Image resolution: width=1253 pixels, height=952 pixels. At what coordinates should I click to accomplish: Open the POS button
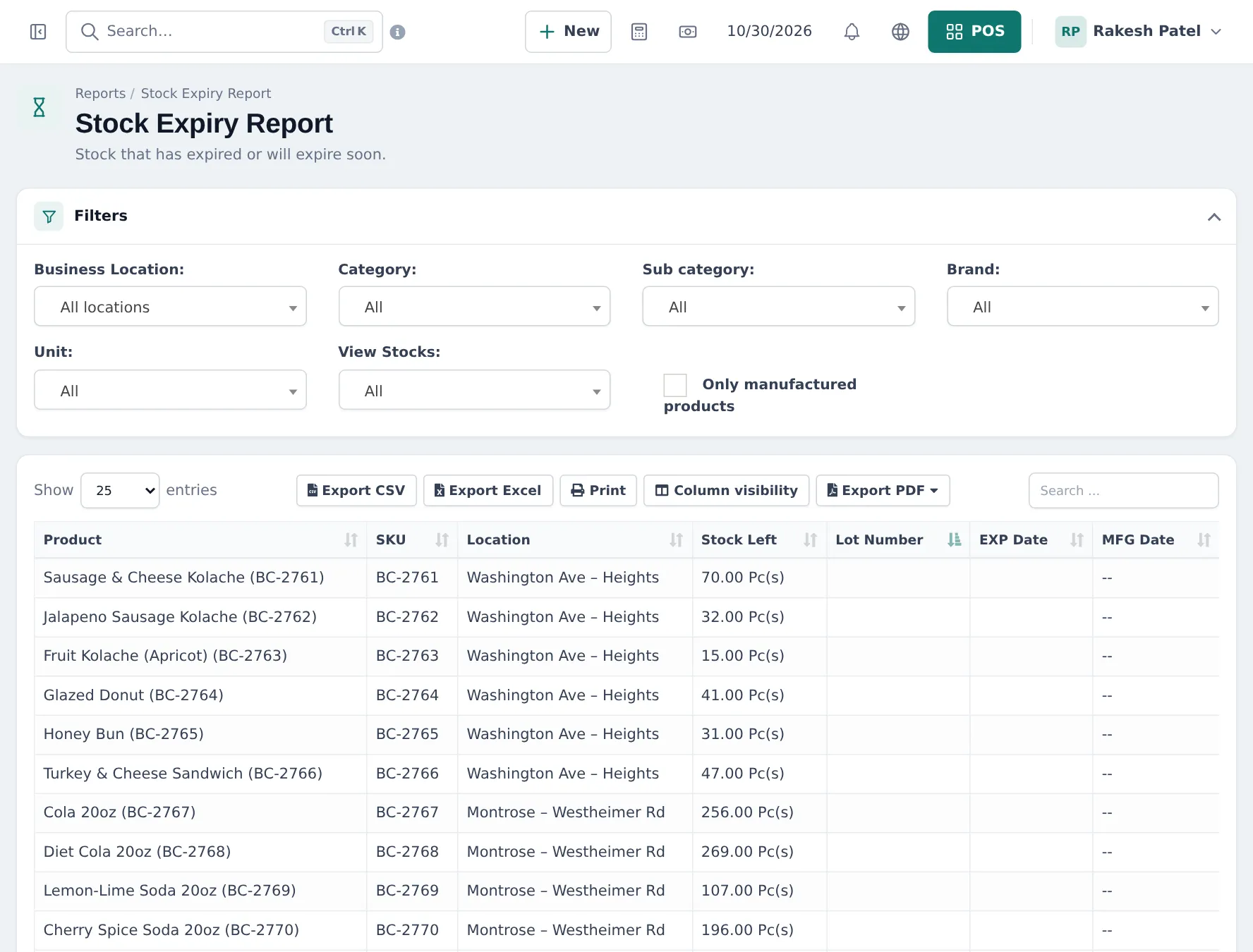tap(974, 32)
